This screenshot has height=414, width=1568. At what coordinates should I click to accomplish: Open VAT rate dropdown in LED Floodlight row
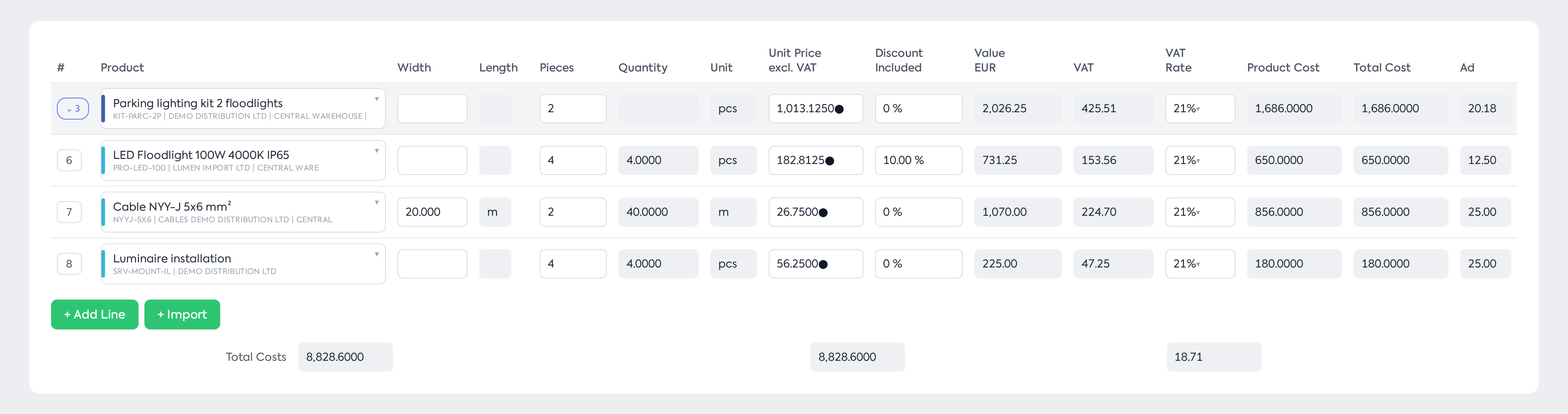pyautogui.click(x=1200, y=160)
